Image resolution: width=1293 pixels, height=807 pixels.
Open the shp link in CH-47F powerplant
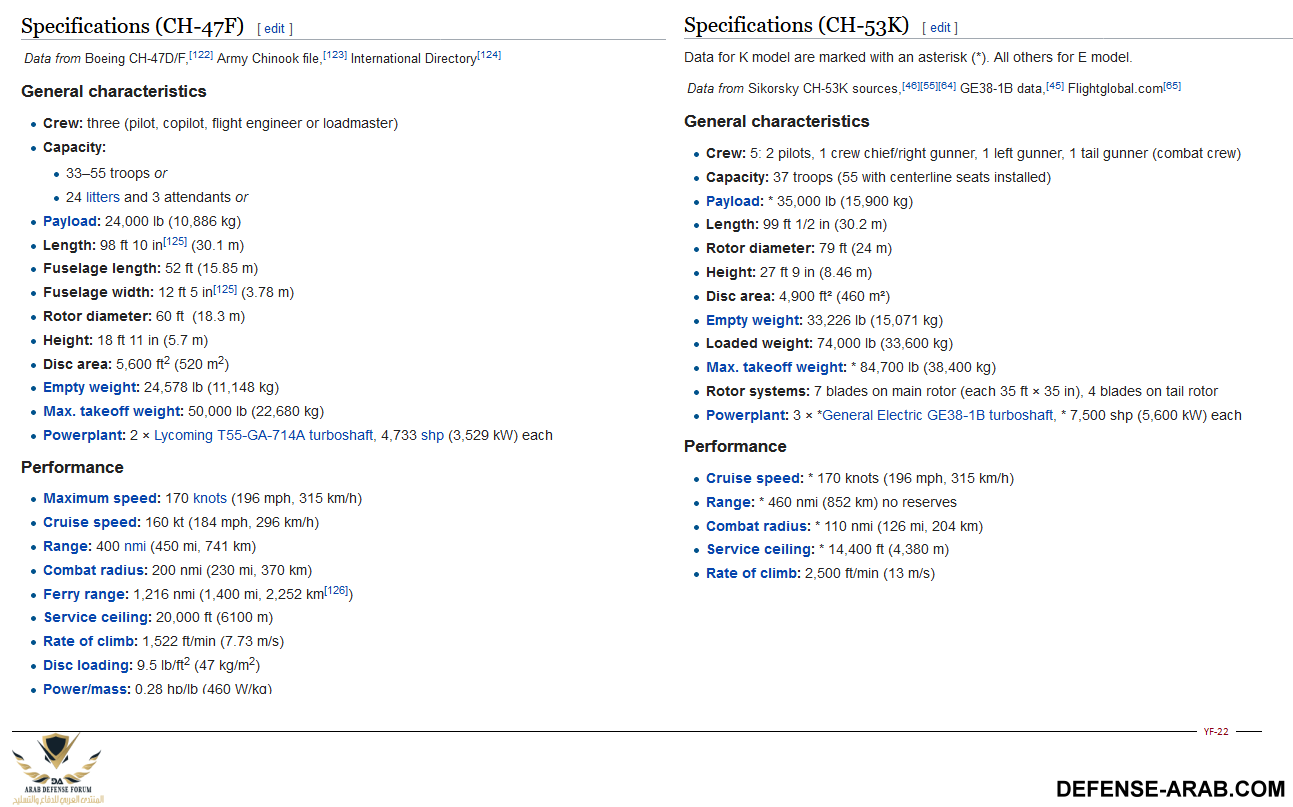point(432,436)
